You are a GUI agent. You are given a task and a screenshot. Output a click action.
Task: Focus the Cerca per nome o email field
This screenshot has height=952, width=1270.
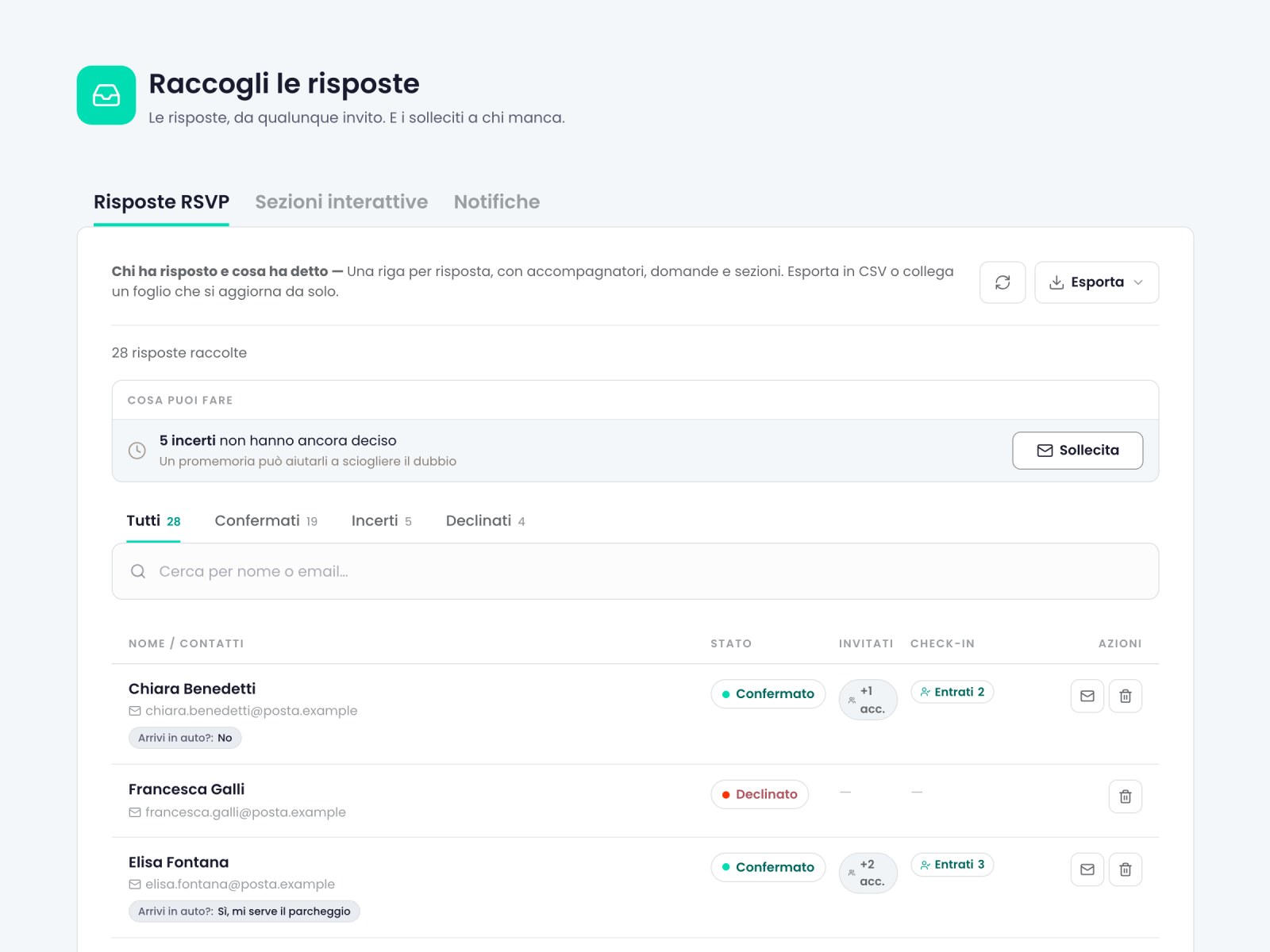click(635, 571)
